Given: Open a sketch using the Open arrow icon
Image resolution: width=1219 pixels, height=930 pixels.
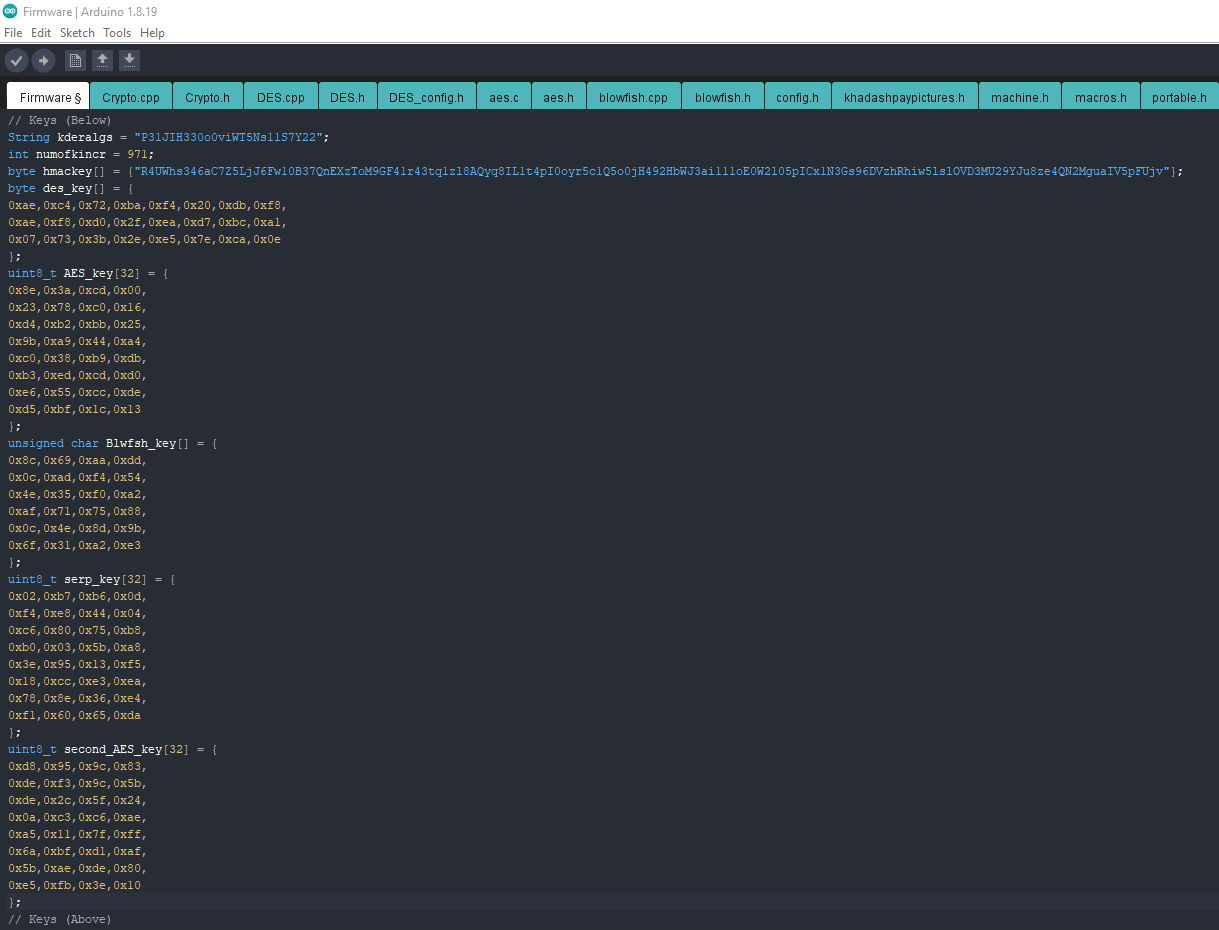Looking at the screenshot, I should pos(102,61).
